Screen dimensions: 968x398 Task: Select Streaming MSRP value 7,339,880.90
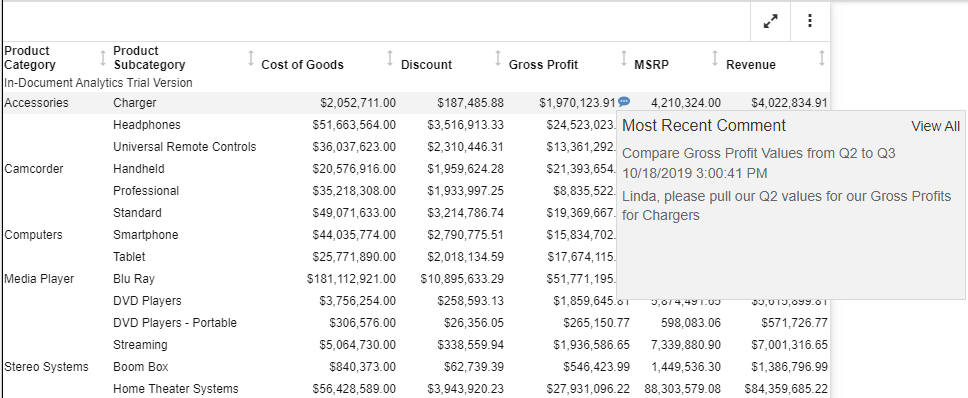click(685, 345)
